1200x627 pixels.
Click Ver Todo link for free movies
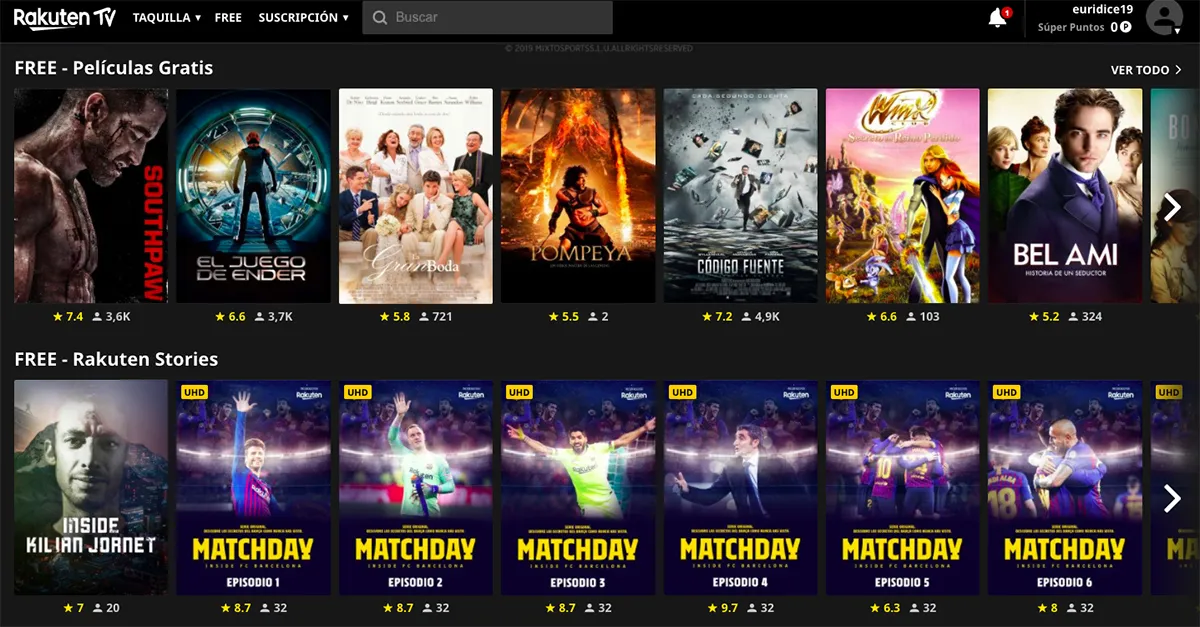coord(1146,70)
